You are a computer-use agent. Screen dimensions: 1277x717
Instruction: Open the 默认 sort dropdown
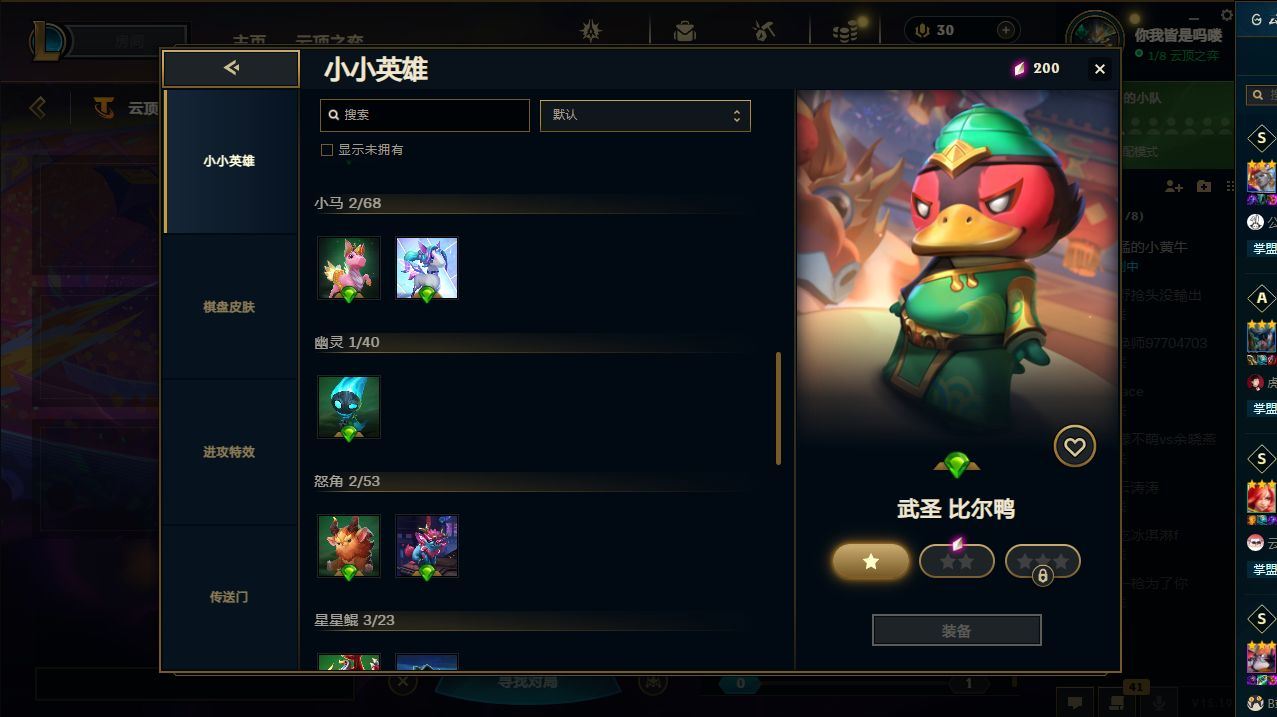click(x=645, y=115)
